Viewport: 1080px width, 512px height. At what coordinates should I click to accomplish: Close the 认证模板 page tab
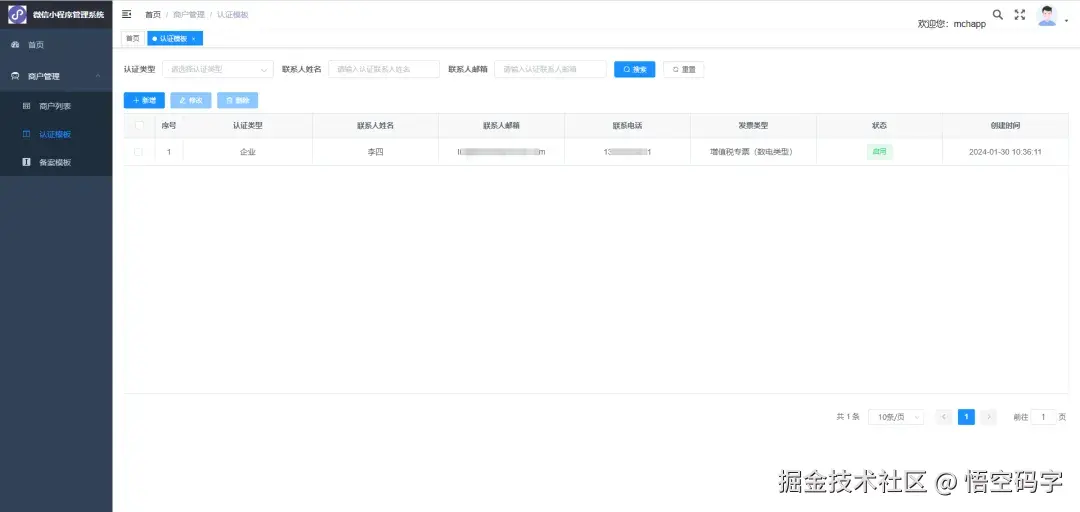194,39
